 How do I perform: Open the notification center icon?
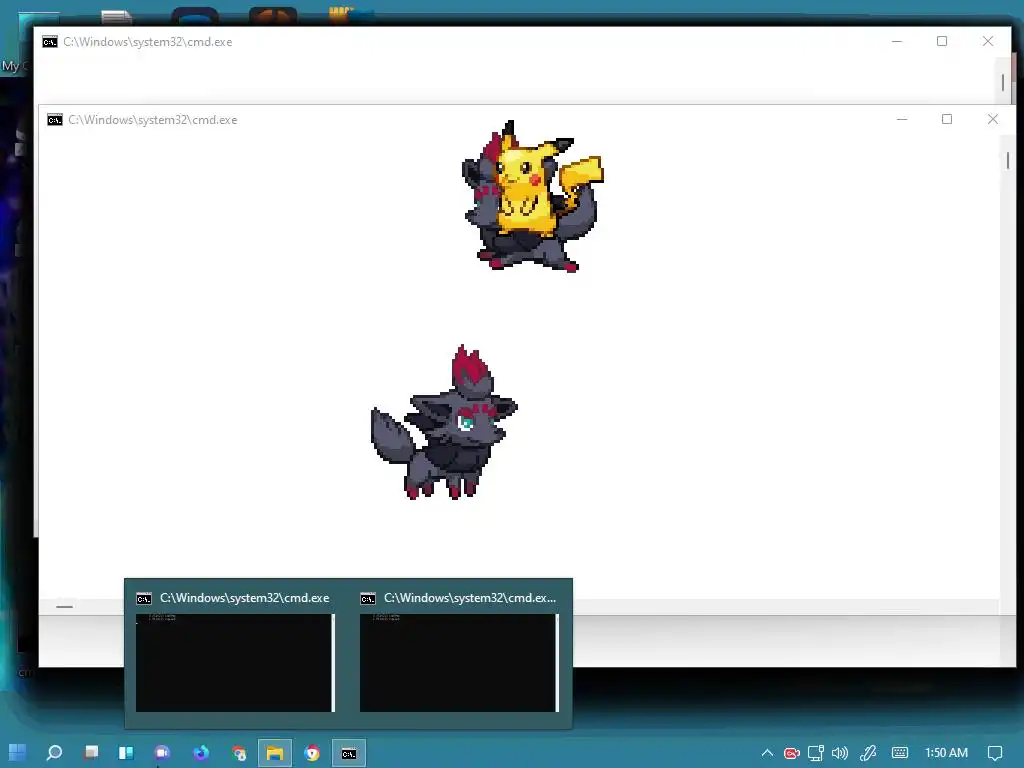[x=995, y=753]
